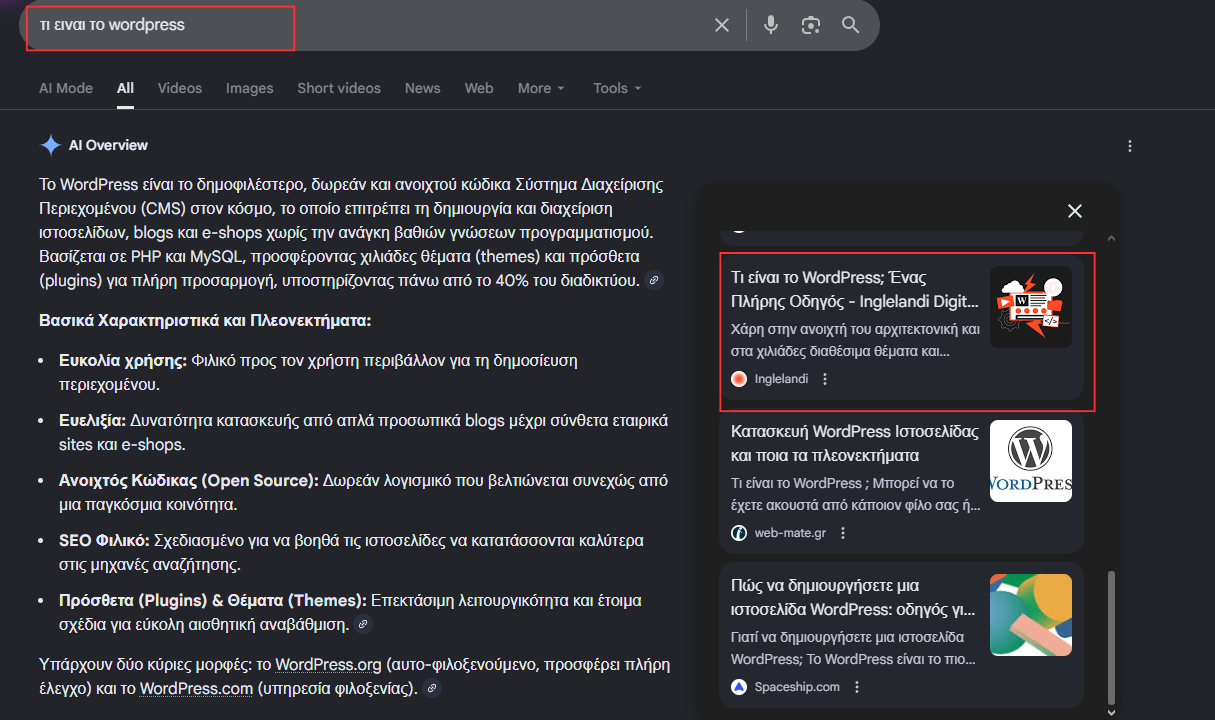The height and width of the screenshot is (720, 1215).
Task: Clear the search query with the X icon
Action: (722, 25)
